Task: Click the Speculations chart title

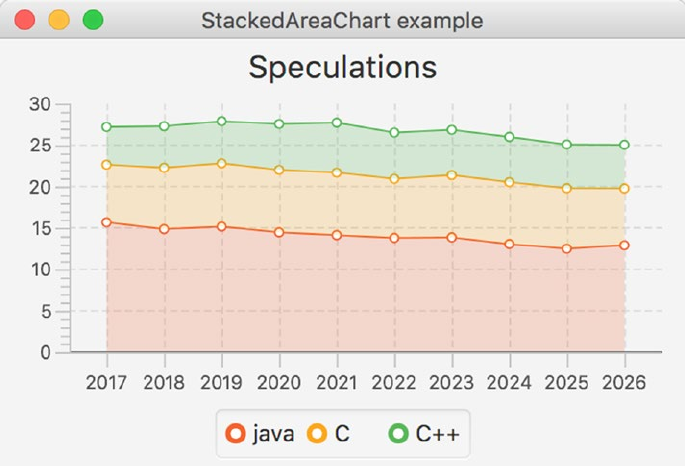Action: tap(342, 67)
